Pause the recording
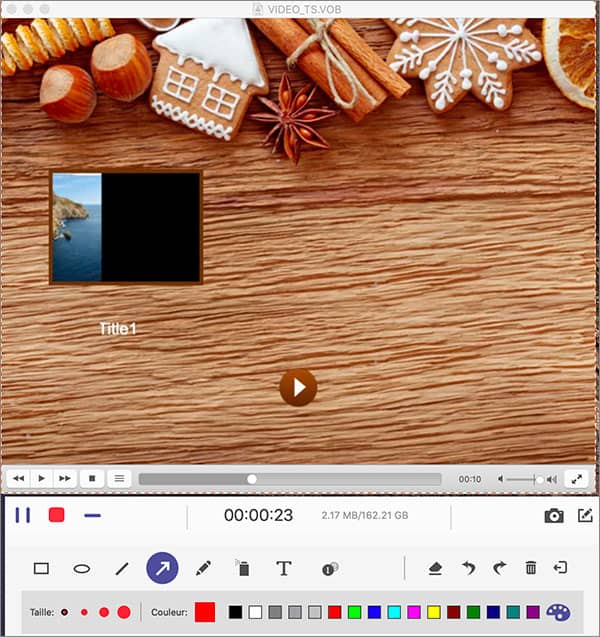The width and height of the screenshot is (600, 637). 22,515
